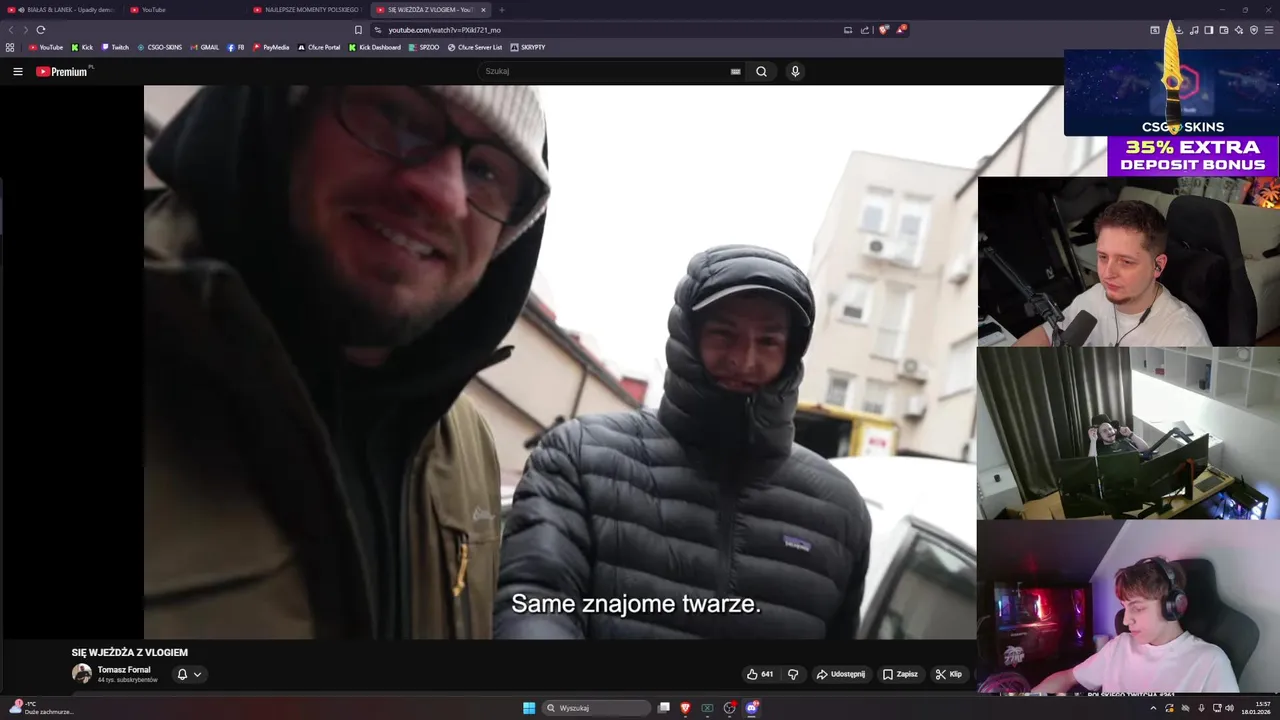
Task: Switch to NAJLEPSZE MOMENTY POLSKIEGO tab
Action: (x=308, y=10)
